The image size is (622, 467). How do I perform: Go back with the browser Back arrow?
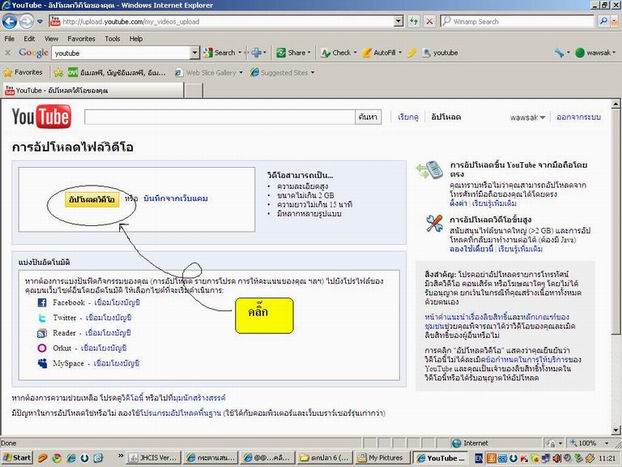pos(10,21)
